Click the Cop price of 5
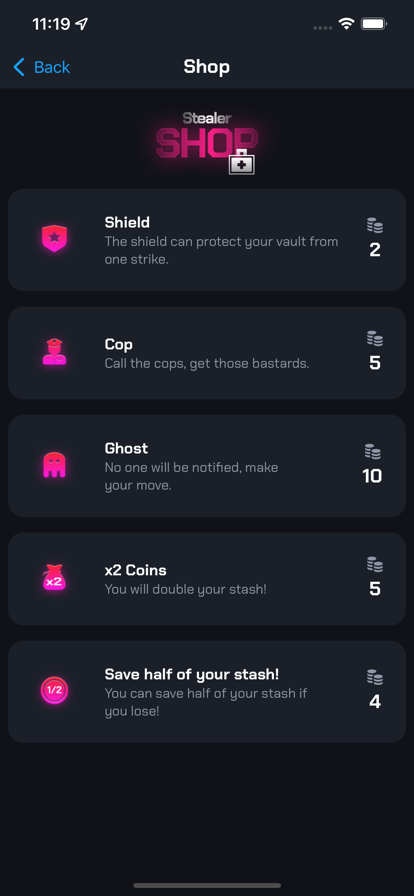Screen dimensions: 414x896 tap(375, 363)
